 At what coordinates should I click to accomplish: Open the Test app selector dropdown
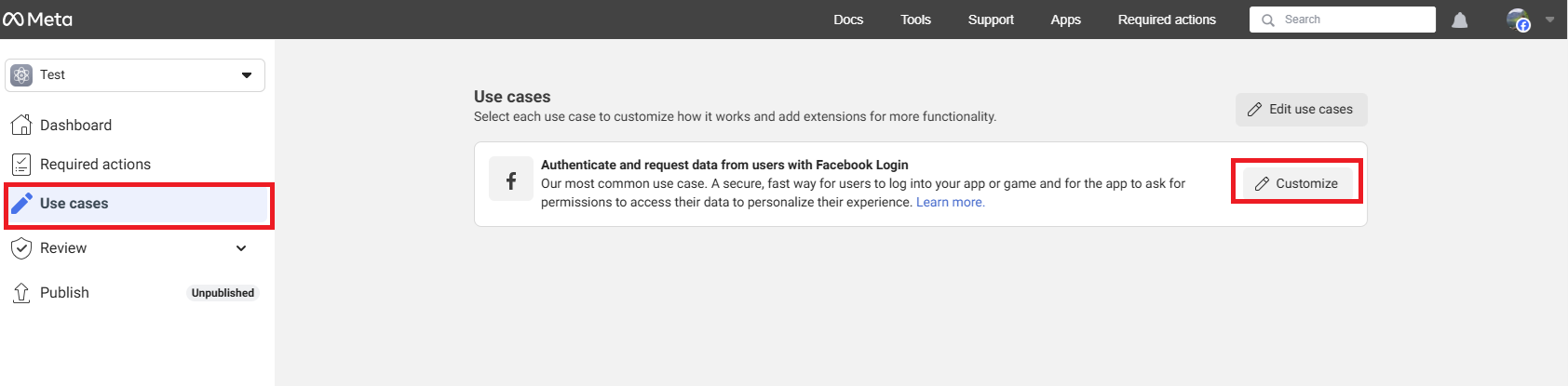135,75
